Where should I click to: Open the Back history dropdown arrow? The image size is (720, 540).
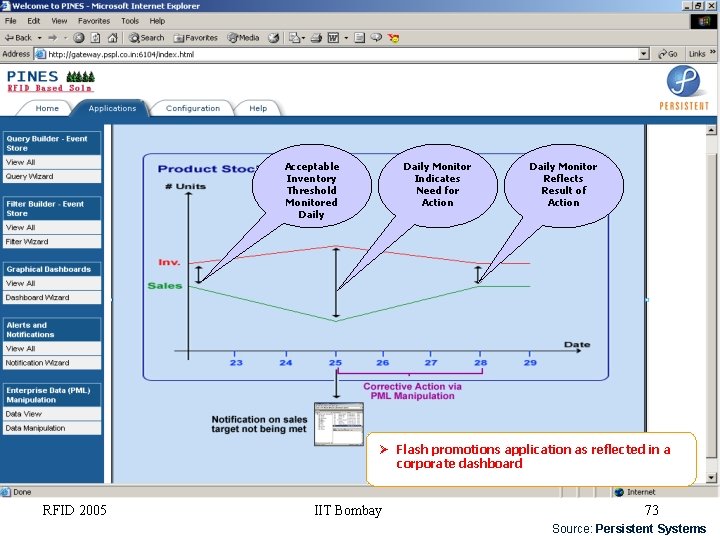pos(39,38)
